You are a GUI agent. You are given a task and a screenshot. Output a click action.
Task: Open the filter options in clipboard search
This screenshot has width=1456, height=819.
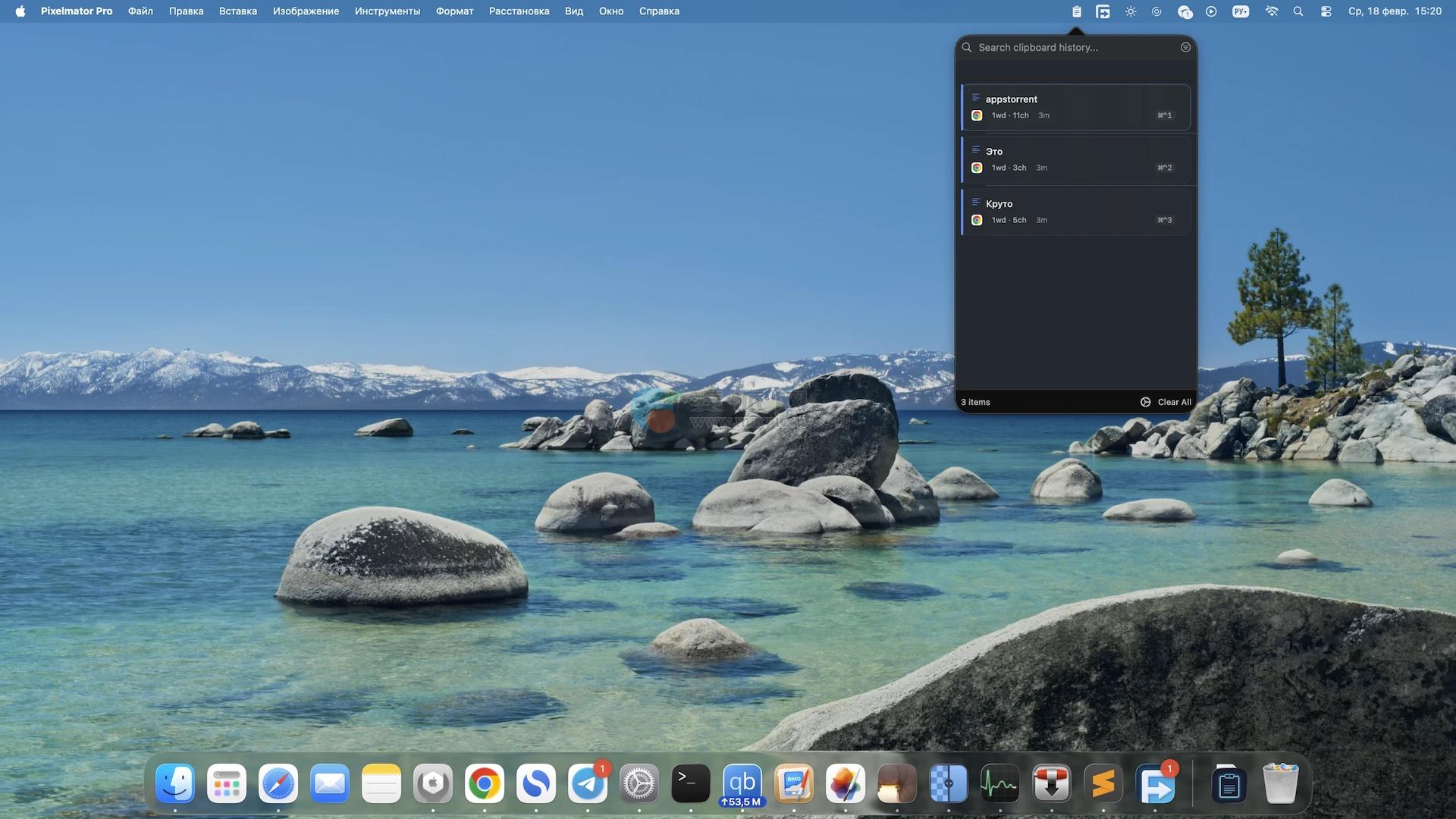pyautogui.click(x=1185, y=47)
